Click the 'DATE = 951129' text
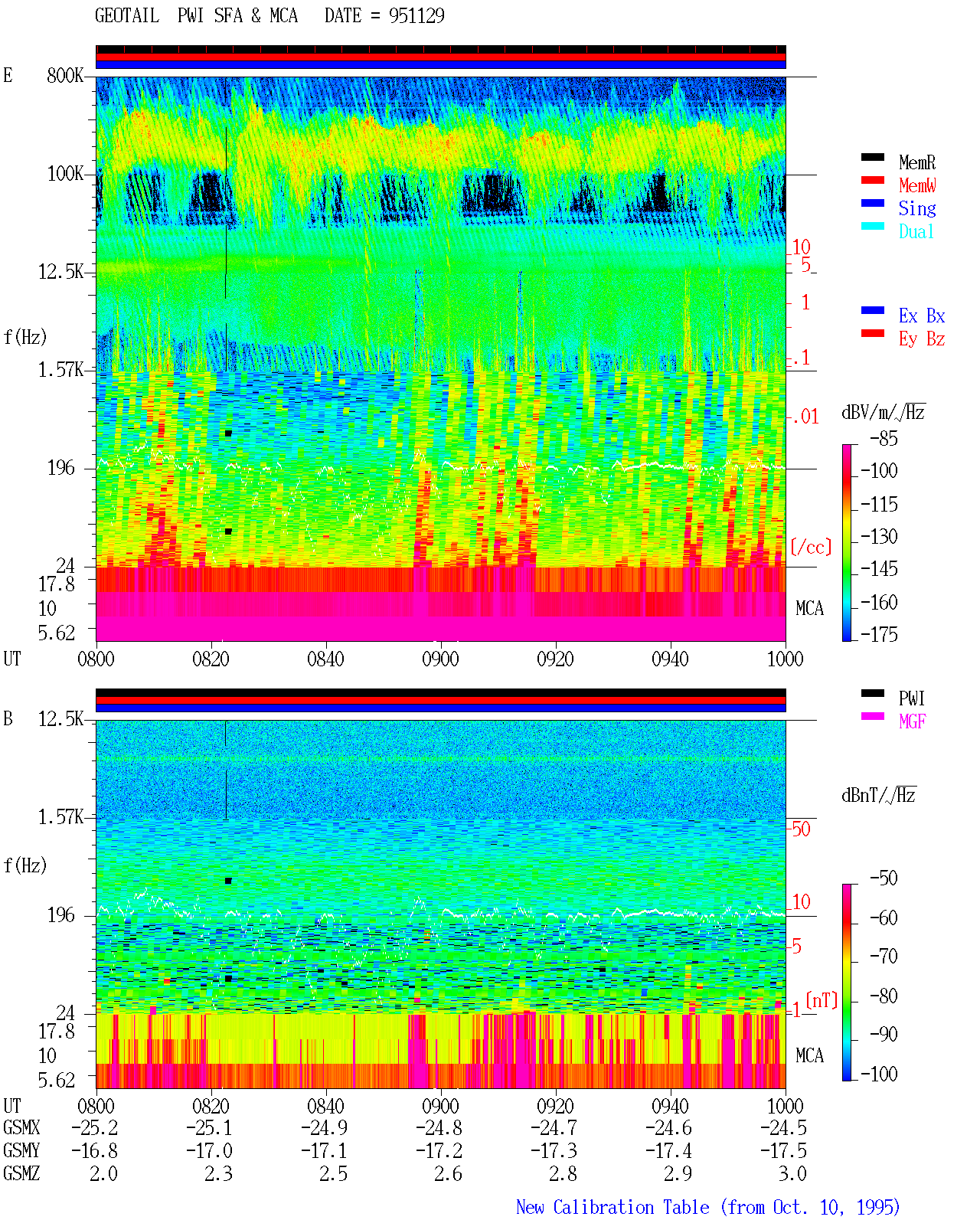This screenshot has width=980, height=1220. click(x=384, y=16)
